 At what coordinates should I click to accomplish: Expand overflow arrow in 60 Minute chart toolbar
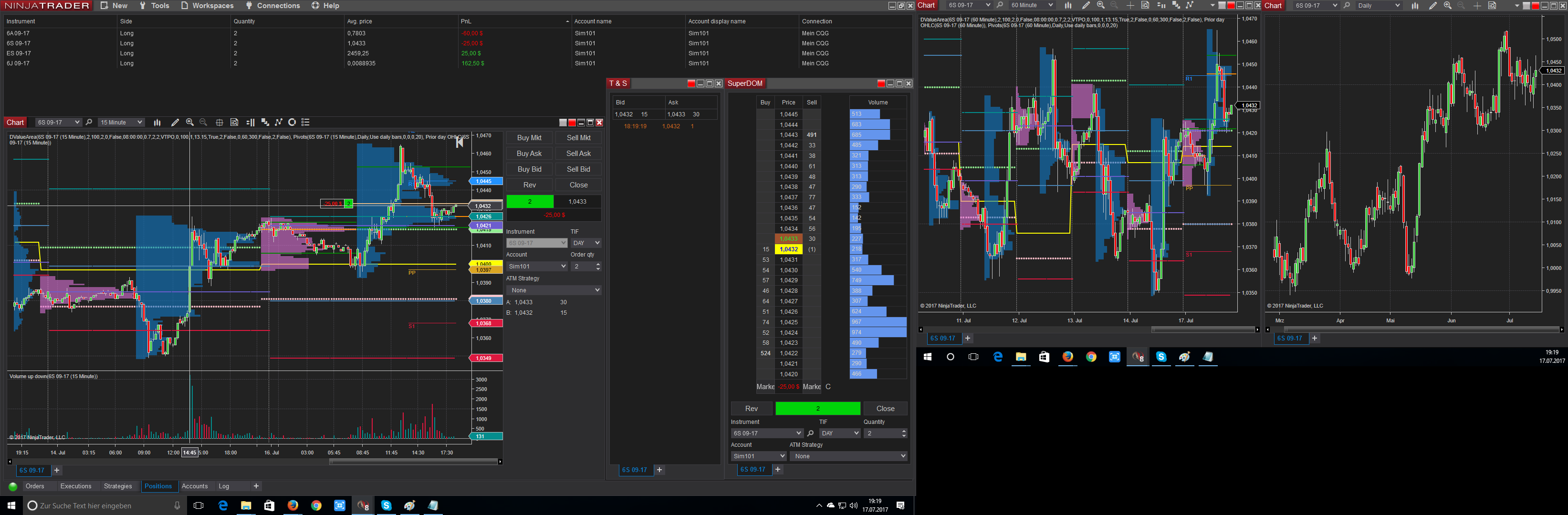tap(1213, 5)
